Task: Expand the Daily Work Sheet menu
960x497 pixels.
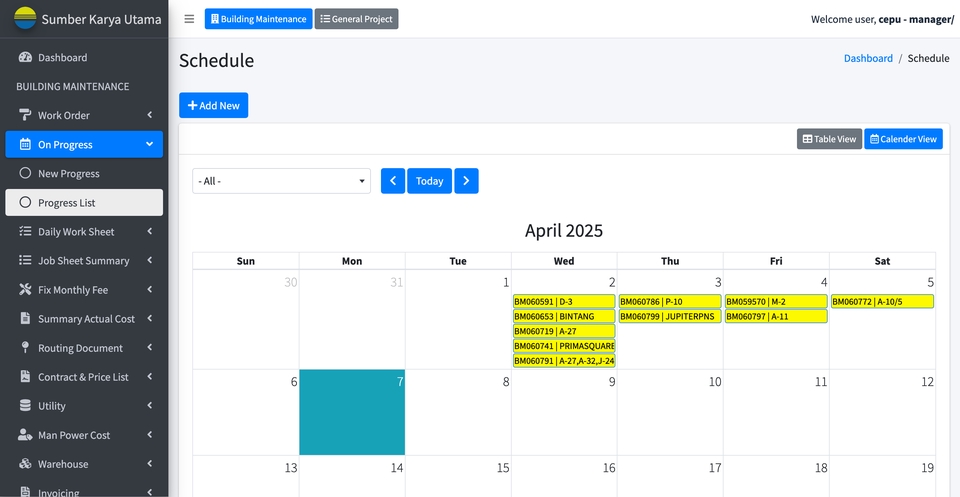Action: coord(84,231)
